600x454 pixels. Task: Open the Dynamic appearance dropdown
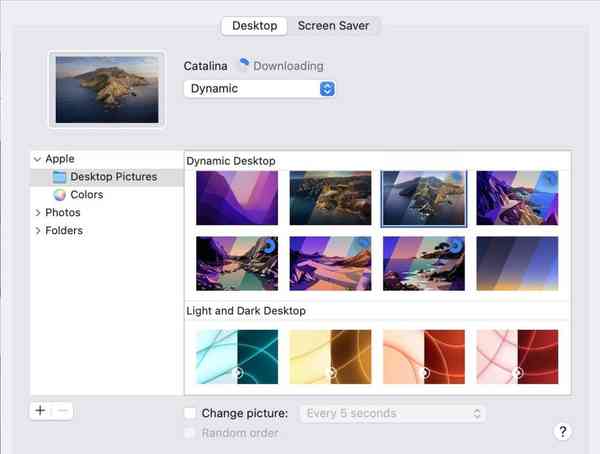tap(259, 88)
